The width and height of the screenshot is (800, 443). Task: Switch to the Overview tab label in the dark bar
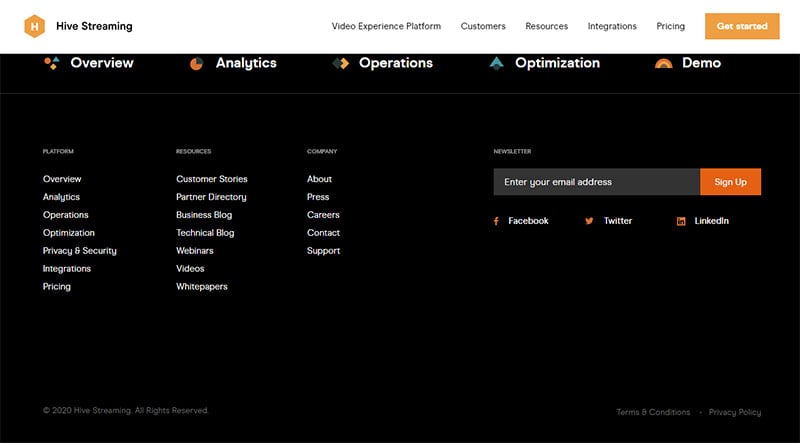(x=102, y=63)
